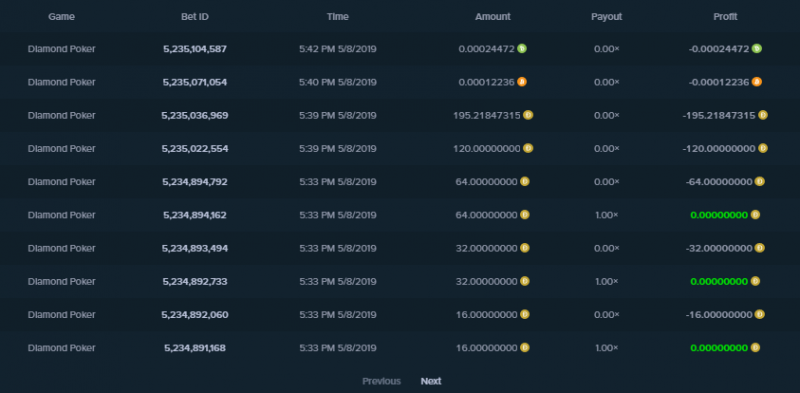Click green coin icon beside profit -0.00024472
Screen dimensions: 800x393
[757, 48]
